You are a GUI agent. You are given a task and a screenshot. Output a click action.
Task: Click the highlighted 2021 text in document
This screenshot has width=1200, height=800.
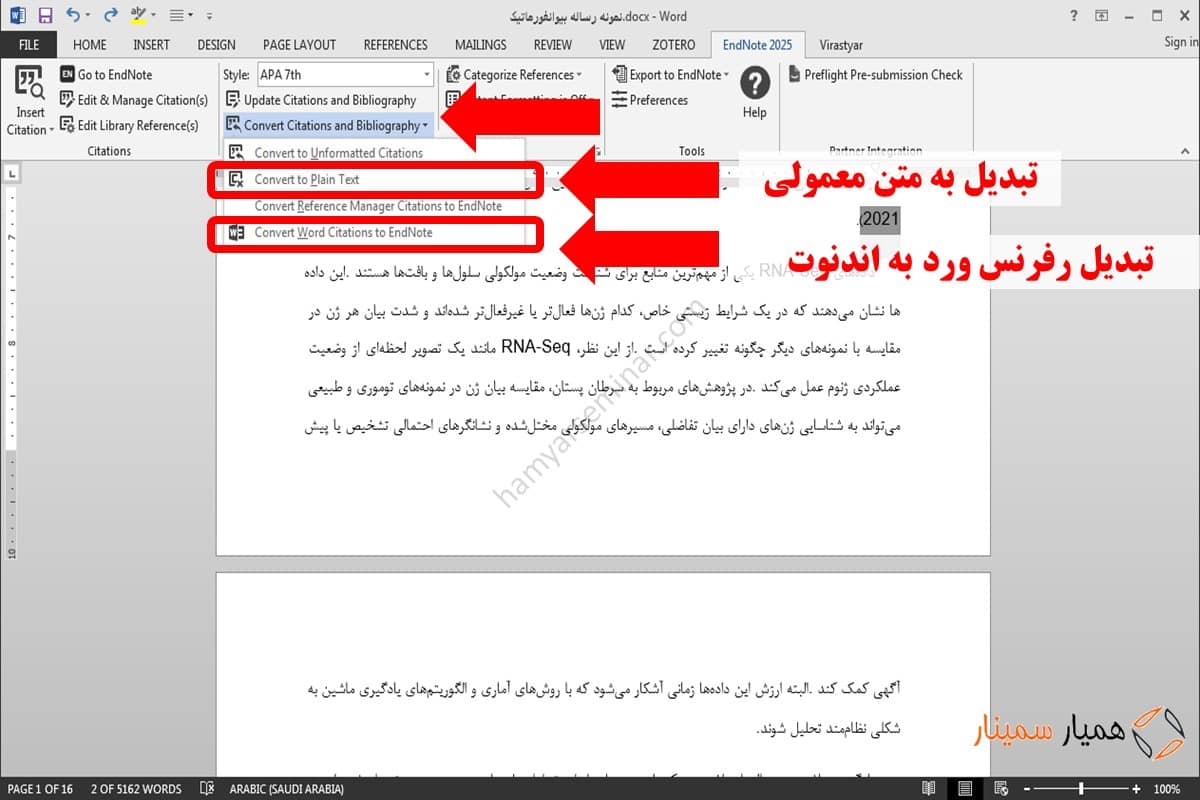point(880,219)
